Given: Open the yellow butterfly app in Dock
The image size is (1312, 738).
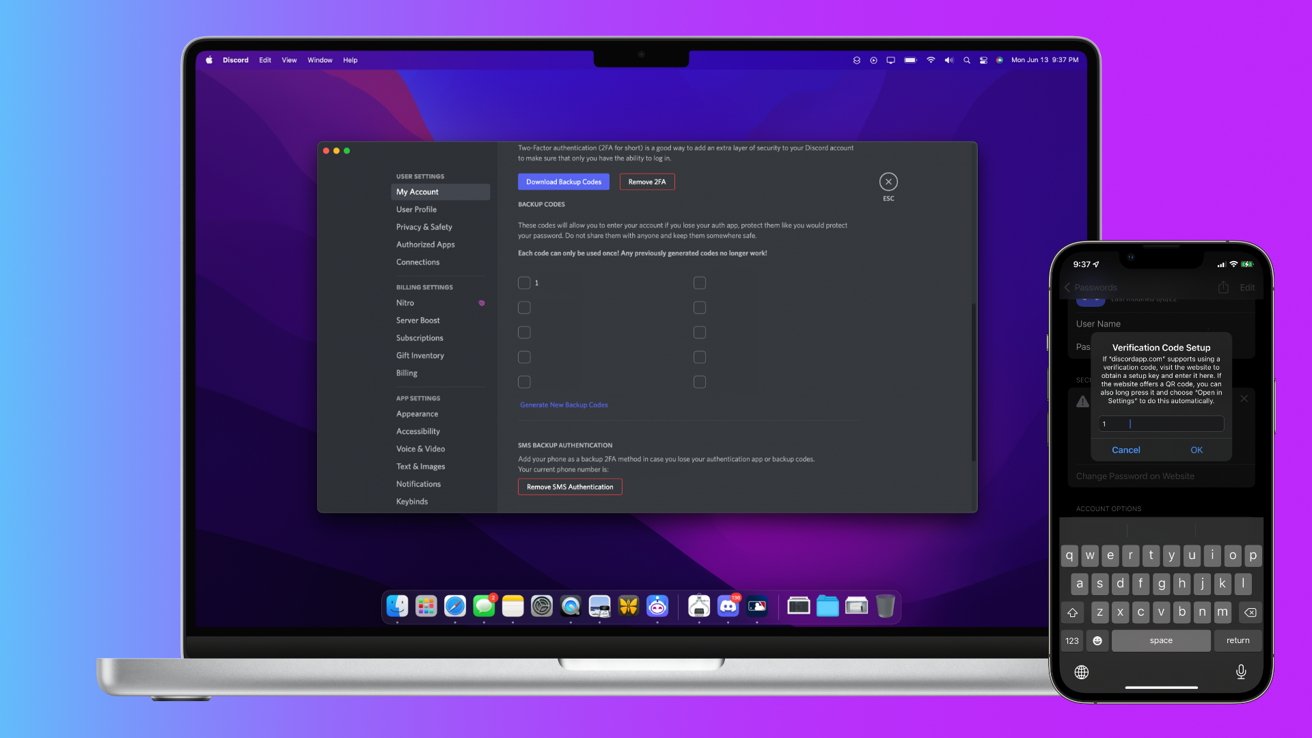Looking at the screenshot, I should pyautogui.click(x=629, y=606).
